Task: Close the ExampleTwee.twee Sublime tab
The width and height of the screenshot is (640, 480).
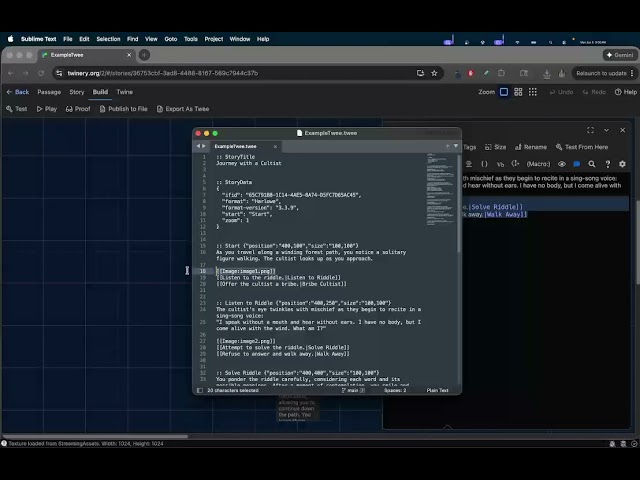Action: tap(275, 147)
